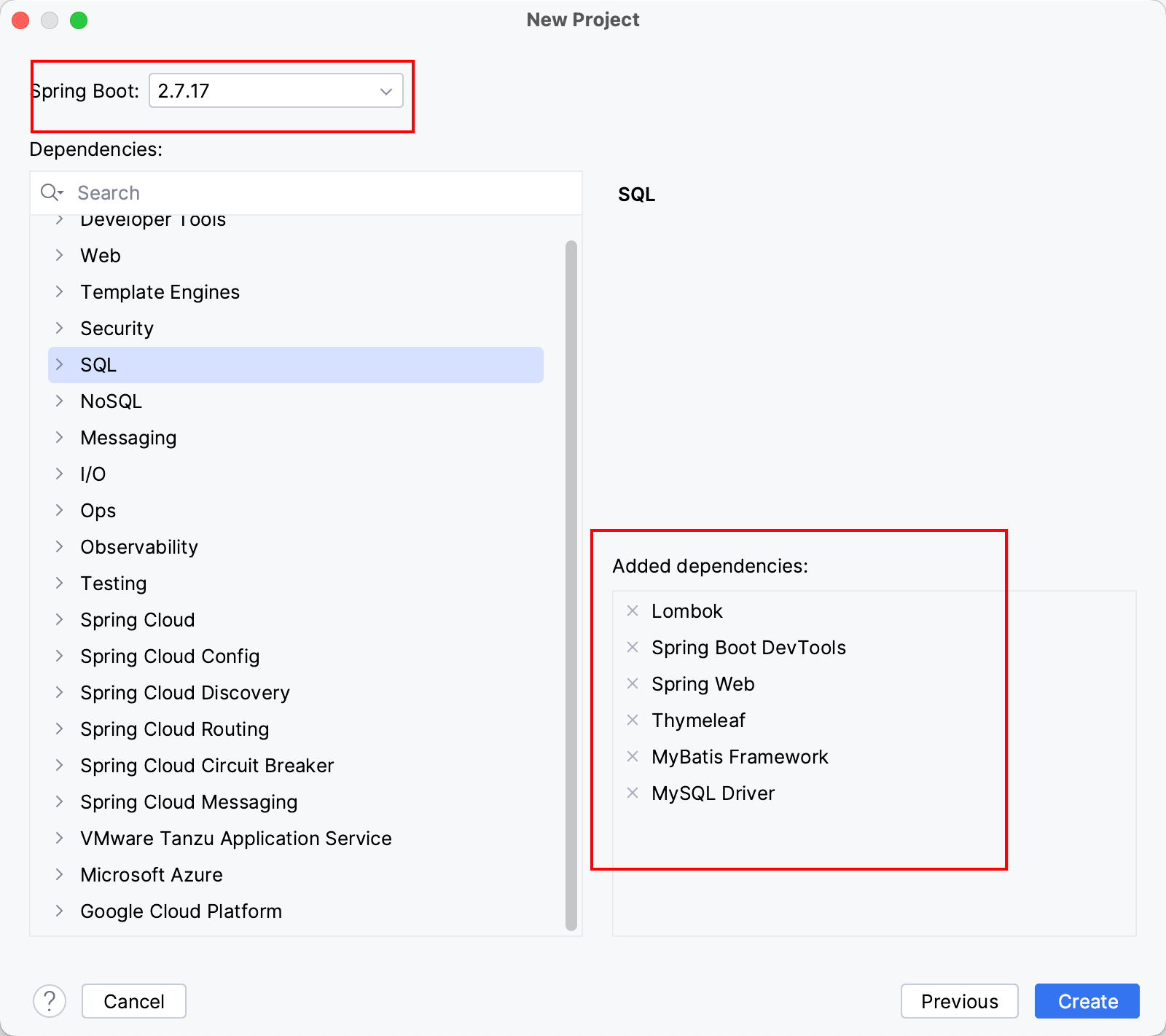Click MySQL Driver in added list
Image resolution: width=1166 pixels, height=1036 pixels.
coord(713,793)
